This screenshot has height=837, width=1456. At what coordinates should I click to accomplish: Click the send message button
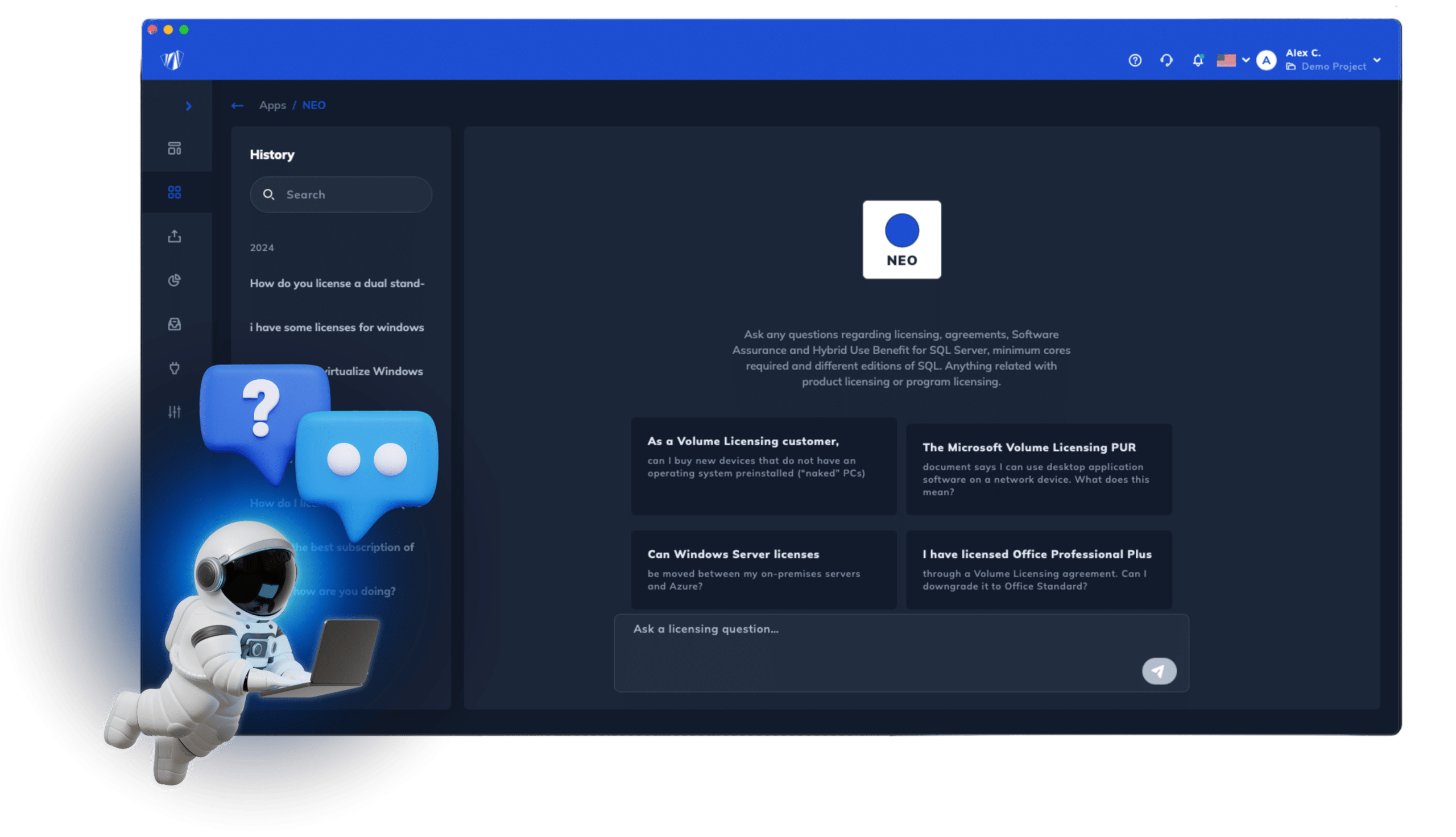tap(1158, 671)
